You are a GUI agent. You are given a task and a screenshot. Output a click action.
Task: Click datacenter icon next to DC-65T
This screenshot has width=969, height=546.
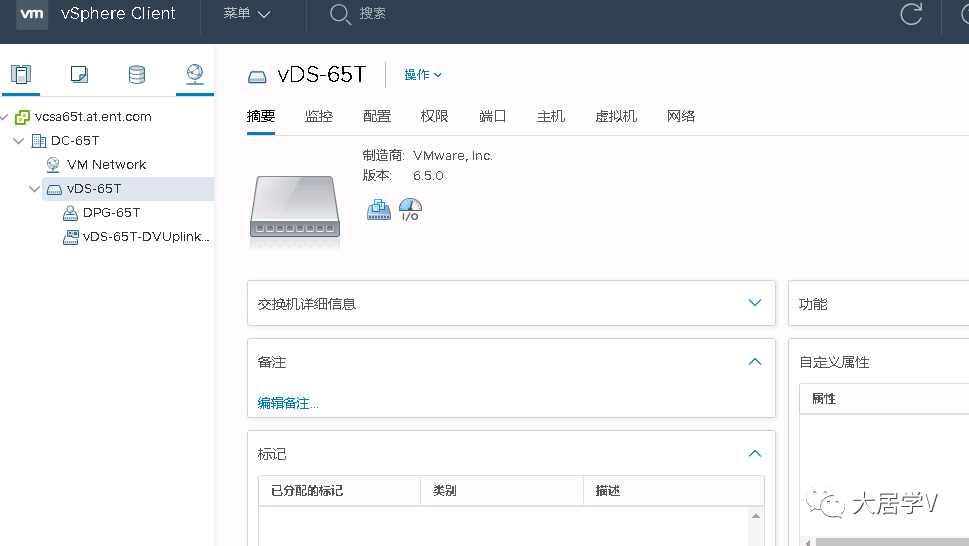[38, 141]
